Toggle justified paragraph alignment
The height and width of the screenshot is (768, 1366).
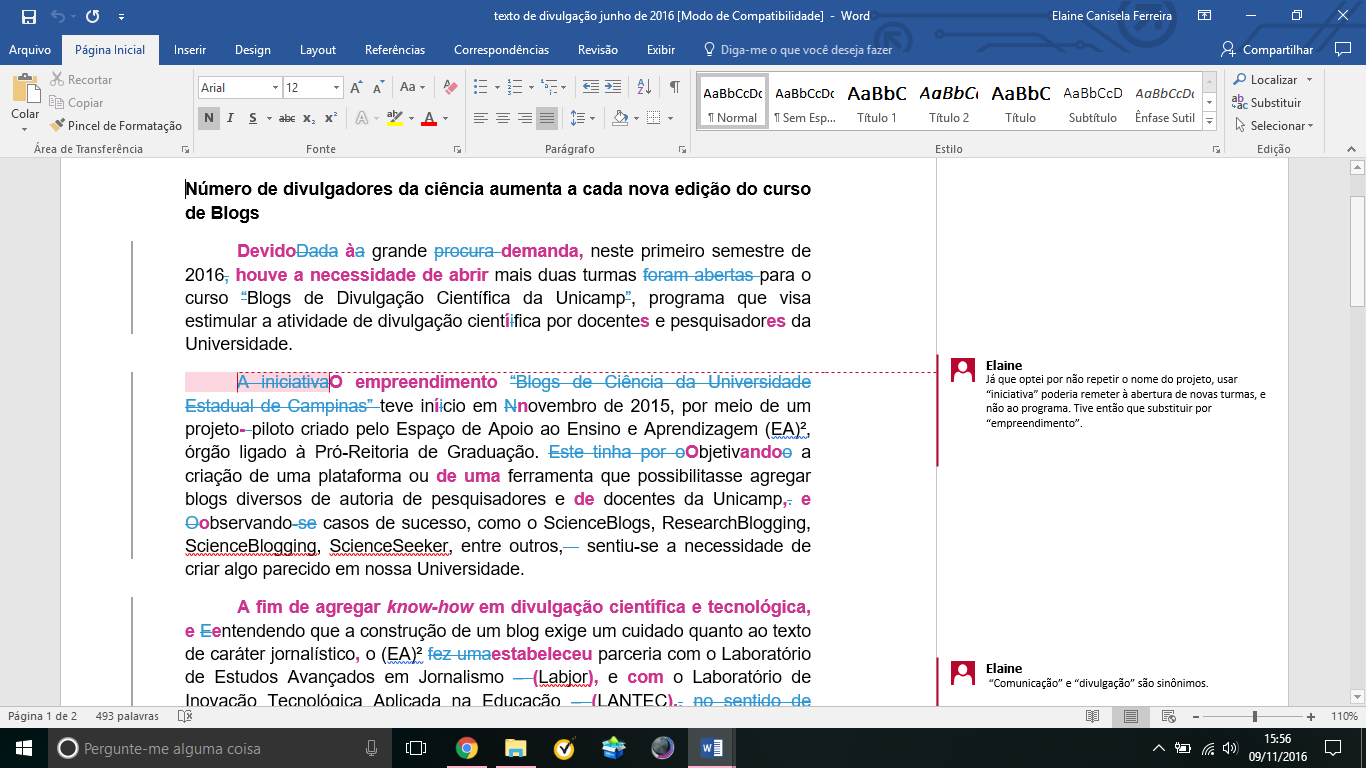(547, 118)
